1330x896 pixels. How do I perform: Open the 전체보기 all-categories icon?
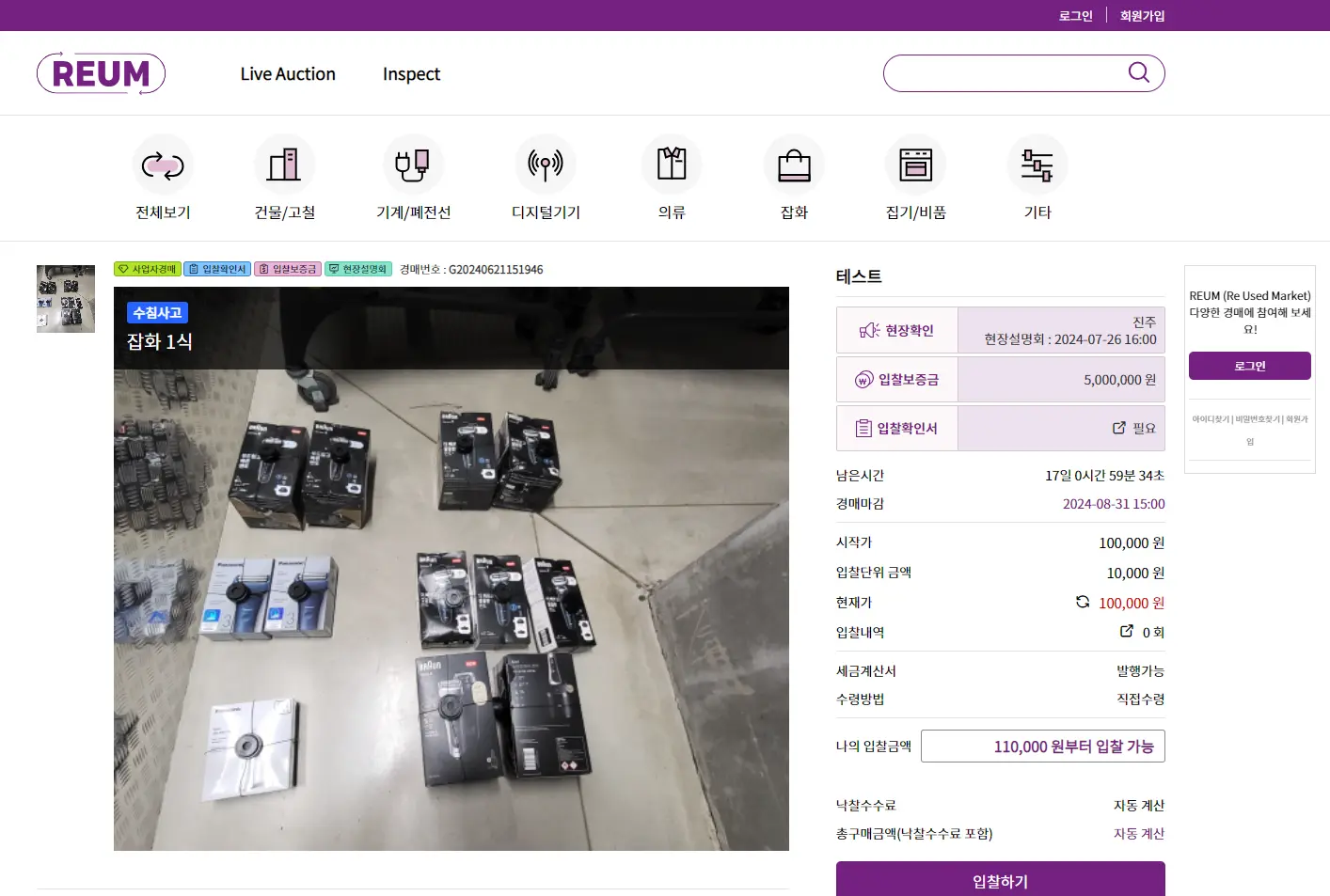tap(163, 165)
